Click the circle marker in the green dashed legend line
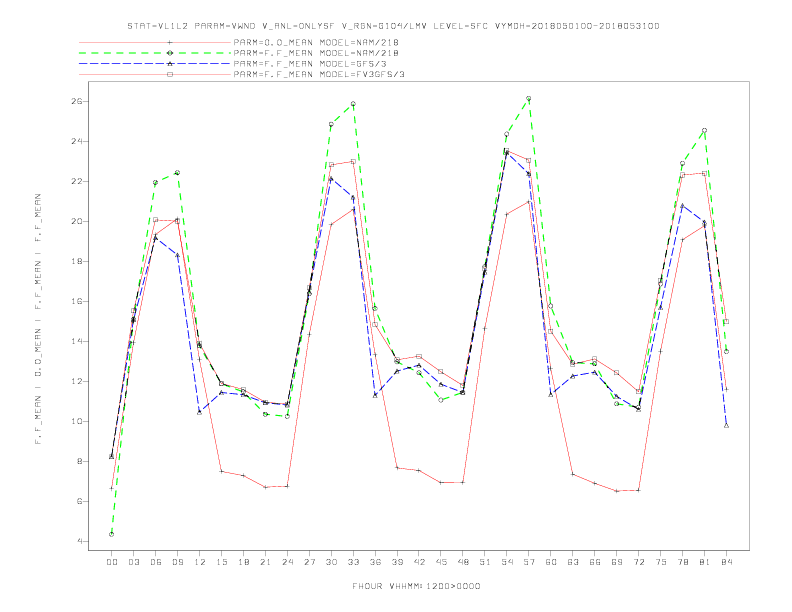 170,53
